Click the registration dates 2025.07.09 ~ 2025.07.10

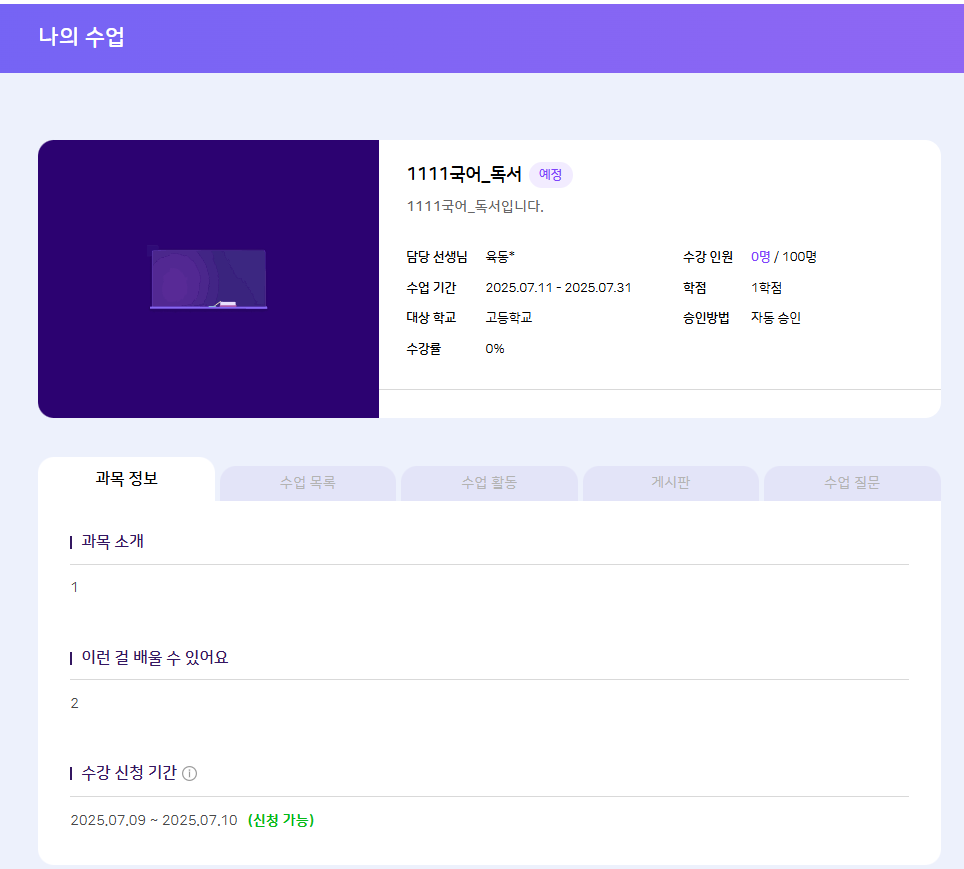tap(154, 820)
